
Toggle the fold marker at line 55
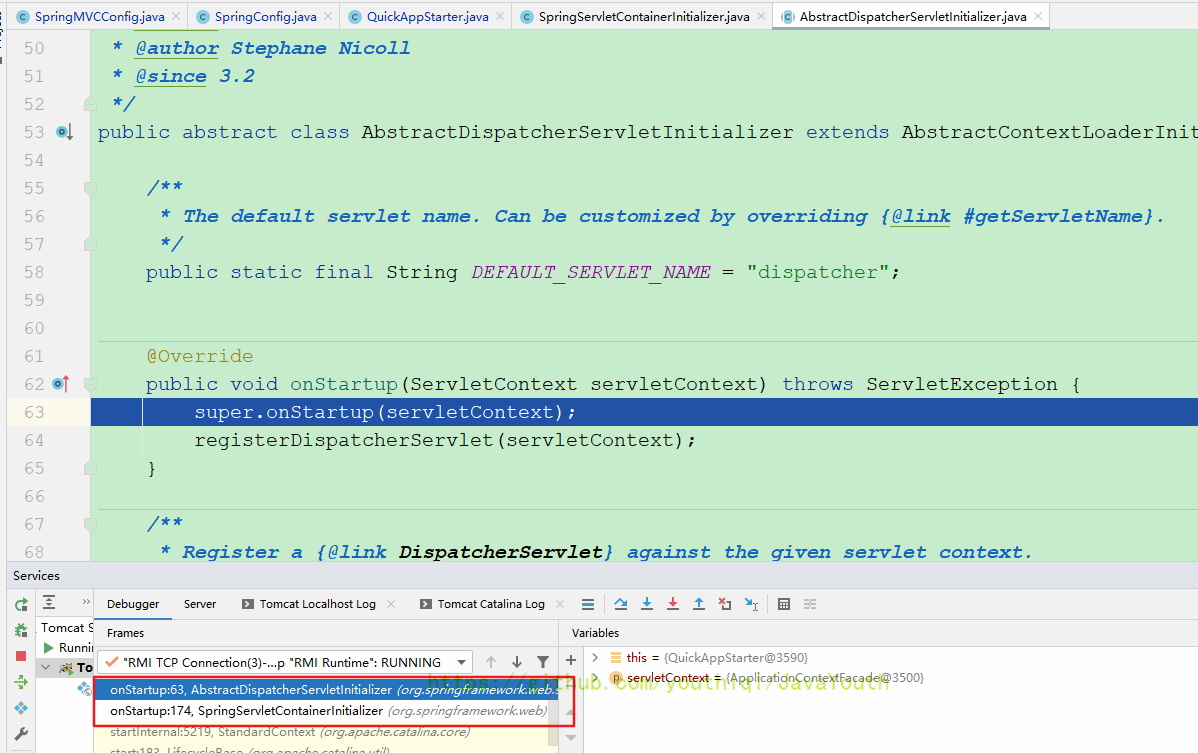[x=91, y=188]
